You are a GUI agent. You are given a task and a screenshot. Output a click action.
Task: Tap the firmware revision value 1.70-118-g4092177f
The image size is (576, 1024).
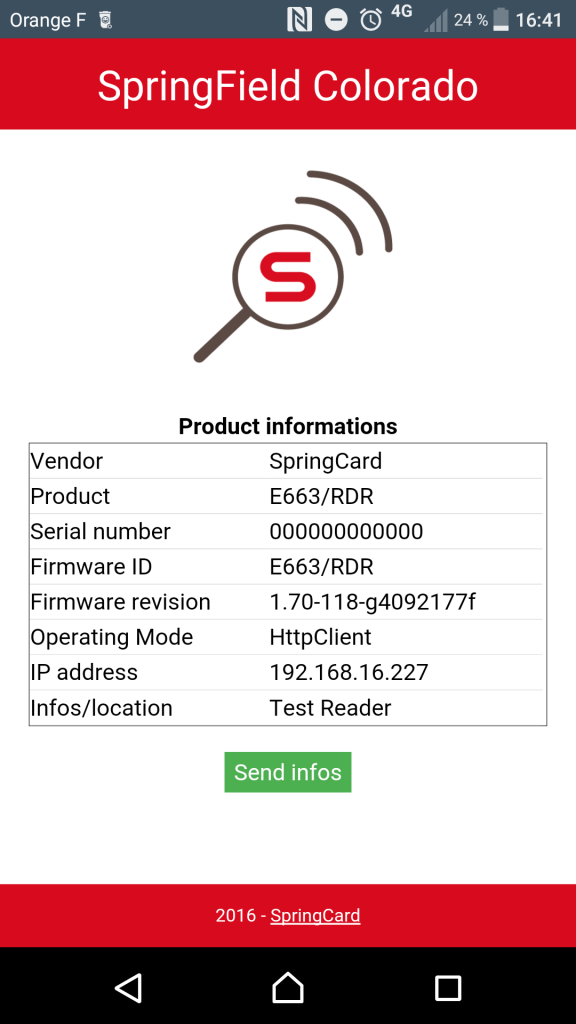pyautogui.click(x=372, y=602)
